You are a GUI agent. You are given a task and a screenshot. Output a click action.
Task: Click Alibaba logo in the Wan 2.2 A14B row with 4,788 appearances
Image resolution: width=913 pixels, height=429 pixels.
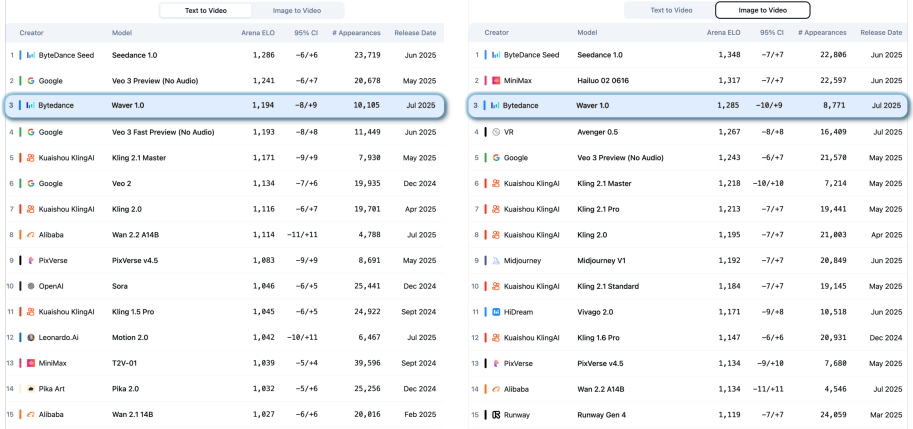[31, 235]
